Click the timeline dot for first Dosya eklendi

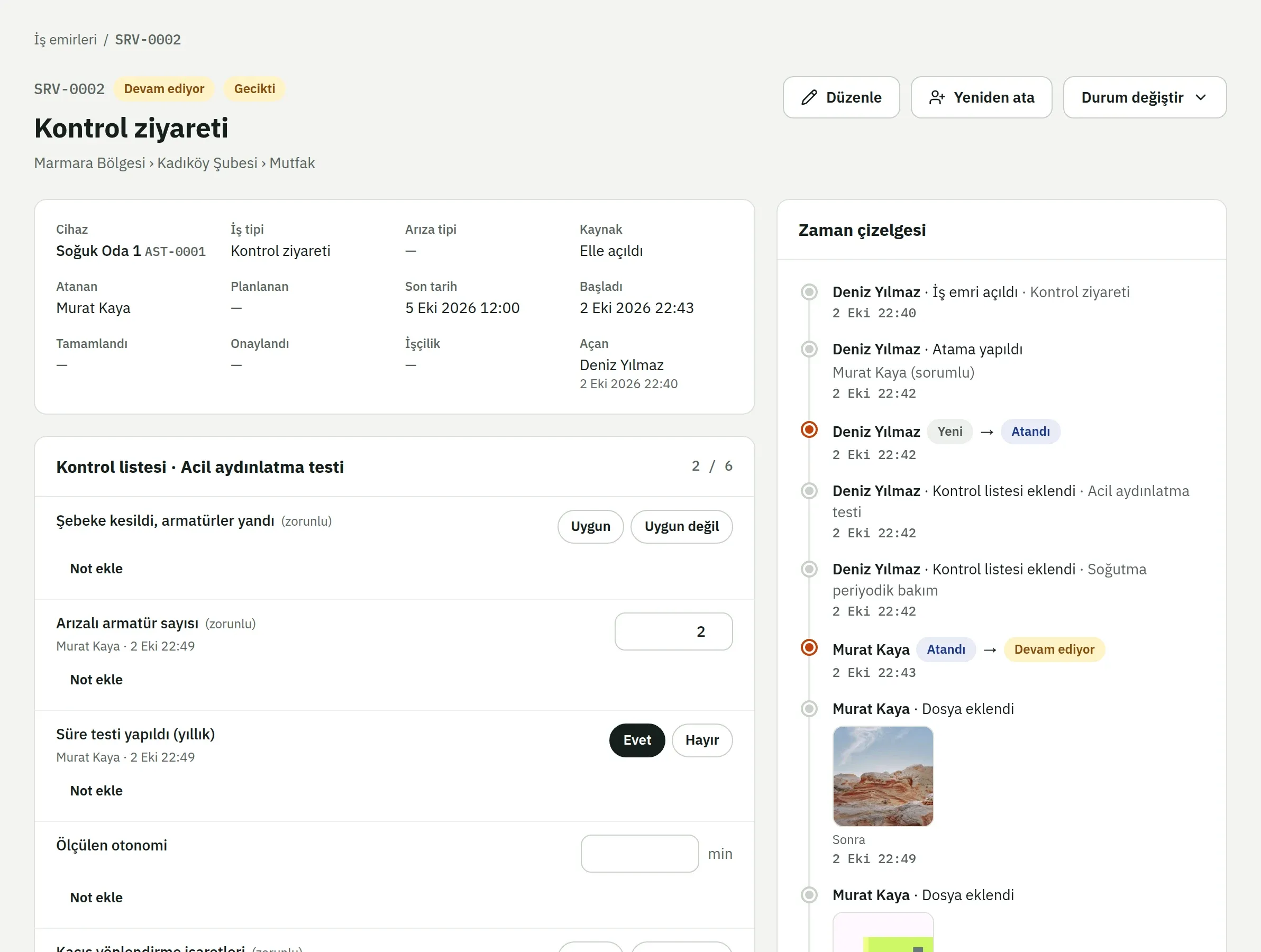(x=809, y=709)
